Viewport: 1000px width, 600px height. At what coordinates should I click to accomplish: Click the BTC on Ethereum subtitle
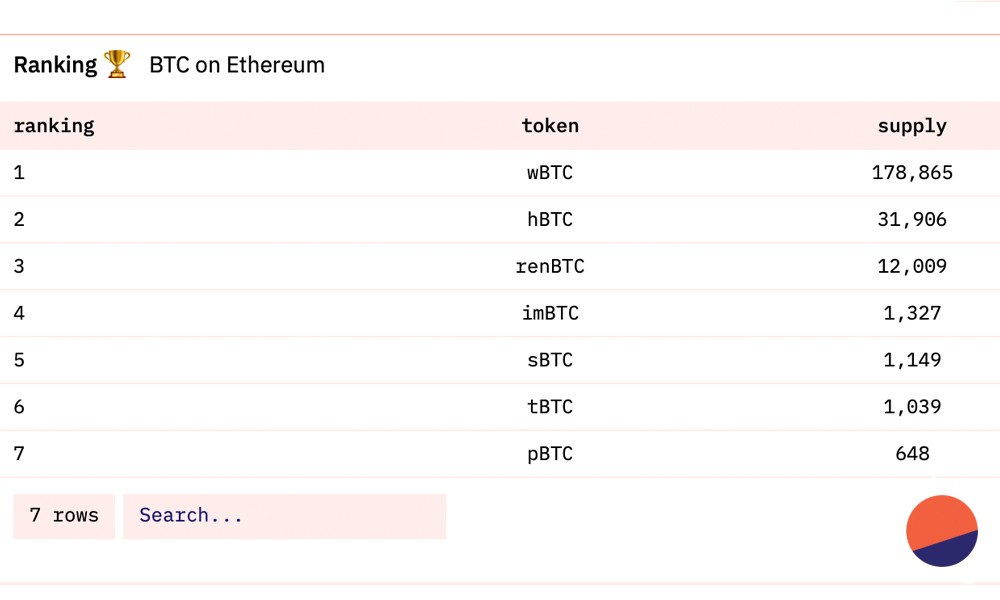237,65
